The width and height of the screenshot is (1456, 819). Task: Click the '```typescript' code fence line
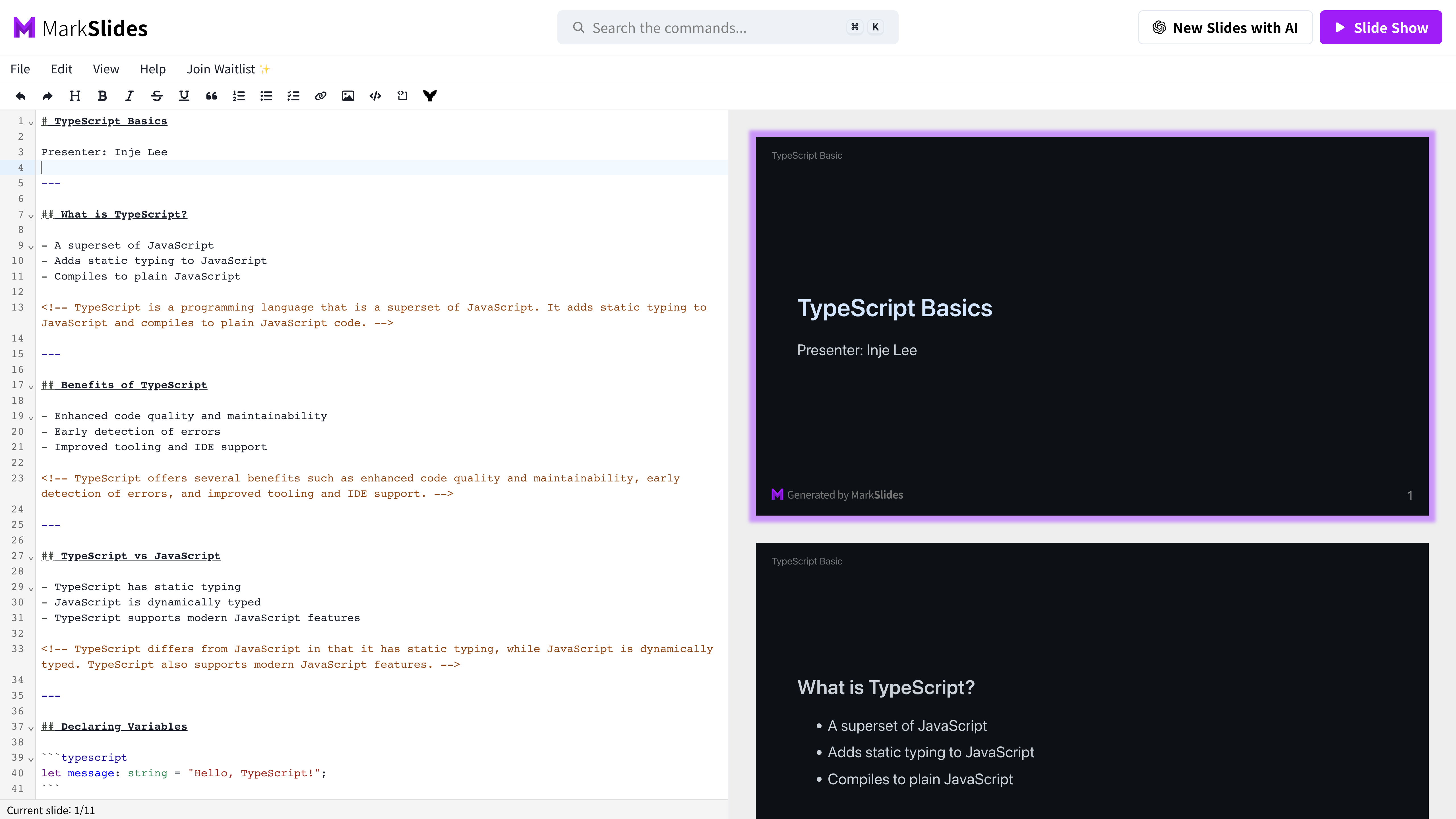point(84,757)
